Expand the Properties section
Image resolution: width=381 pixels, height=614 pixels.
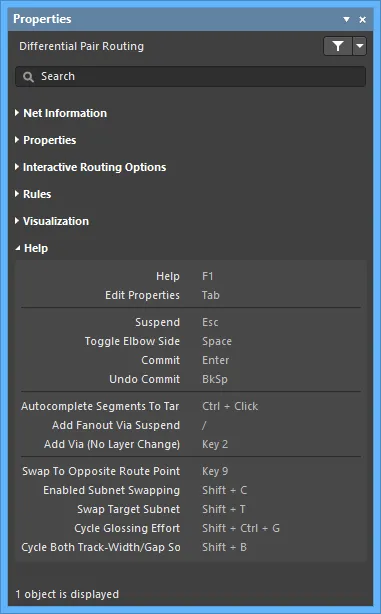[45, 140]
